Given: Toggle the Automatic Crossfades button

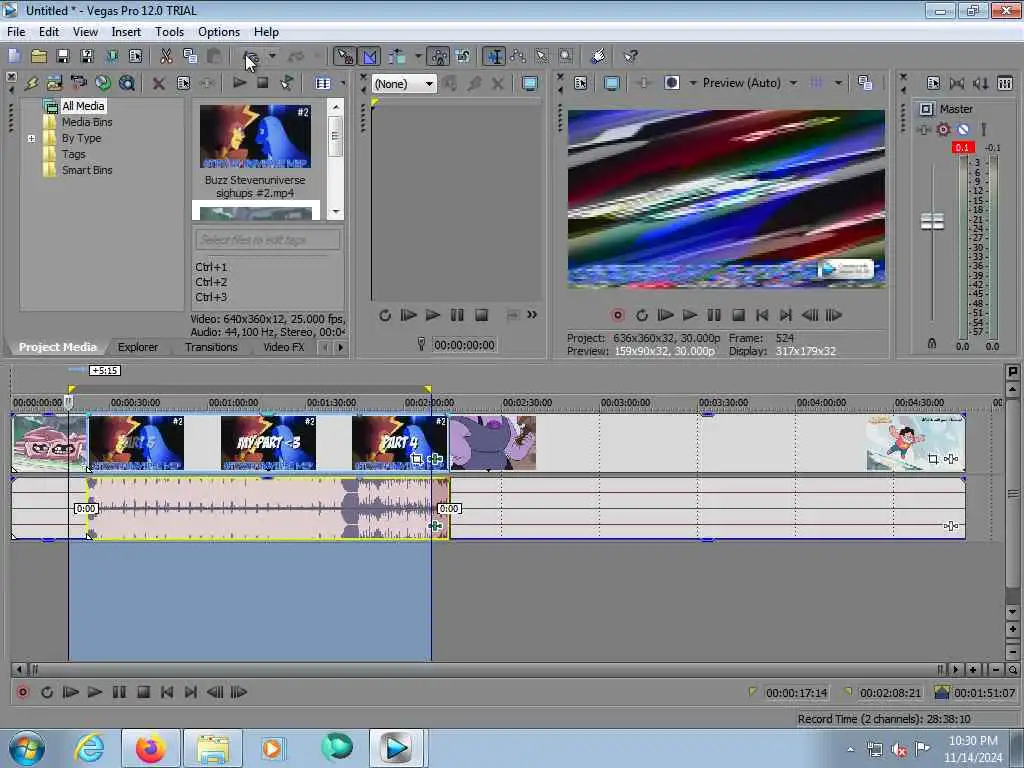Looking at the screenshot, I should 369,57.
